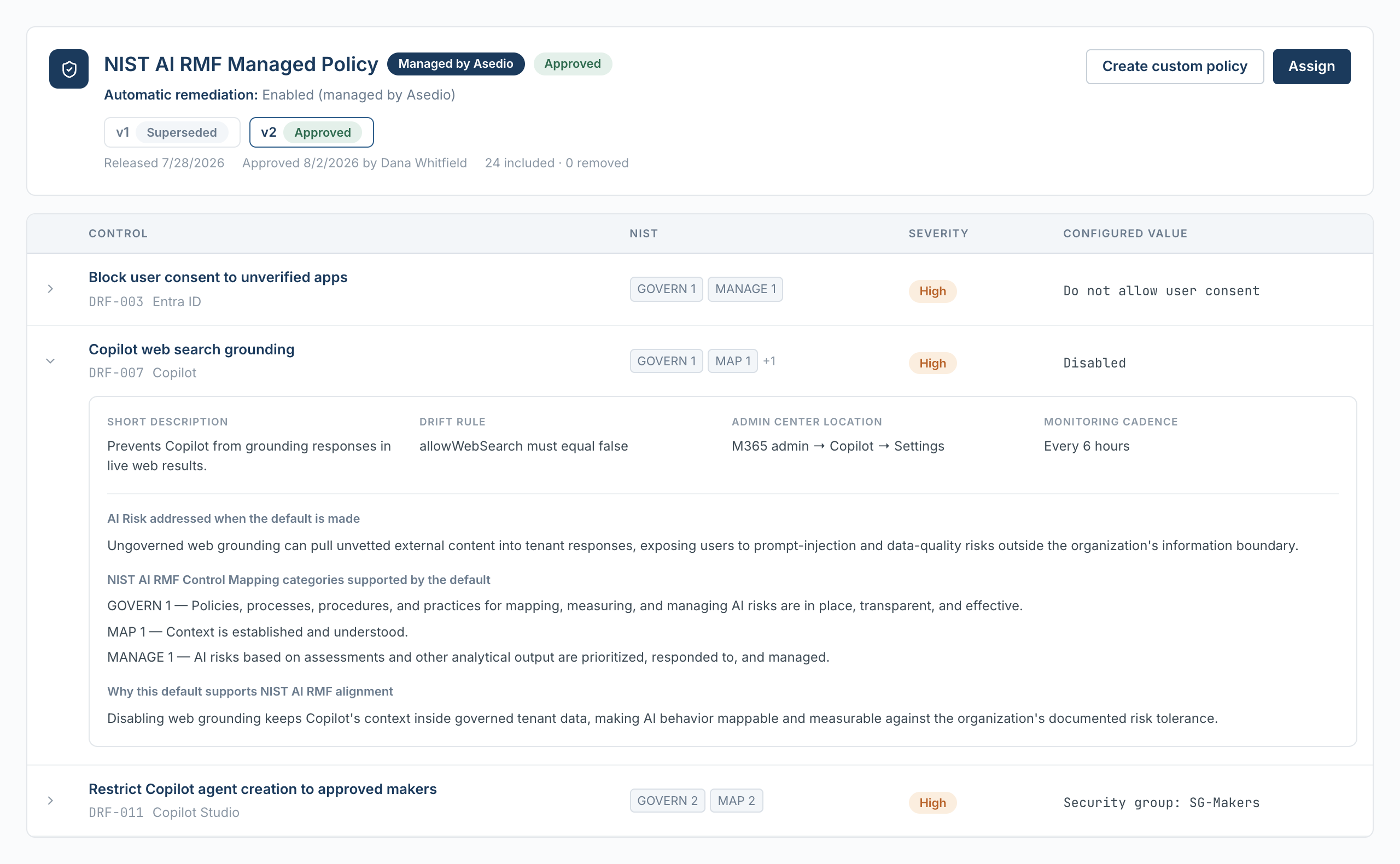Click 'Why this default supports NIST AI RMF alignment'
Viewport: 1400px width, 864px height.
pyautogui.click(x=250, y=691)
